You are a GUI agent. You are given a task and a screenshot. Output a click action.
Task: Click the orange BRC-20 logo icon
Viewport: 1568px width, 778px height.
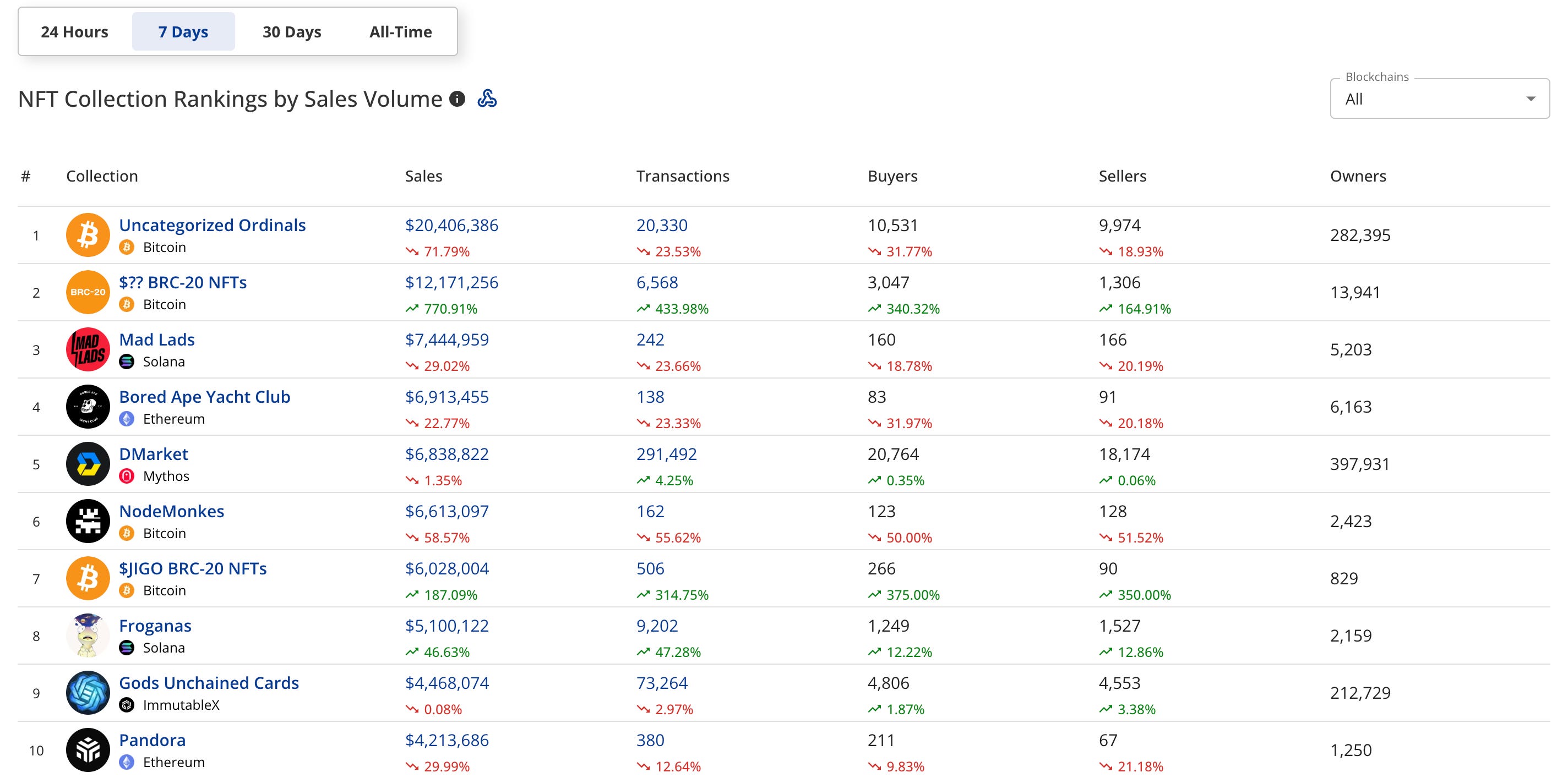tap(88, 293)
